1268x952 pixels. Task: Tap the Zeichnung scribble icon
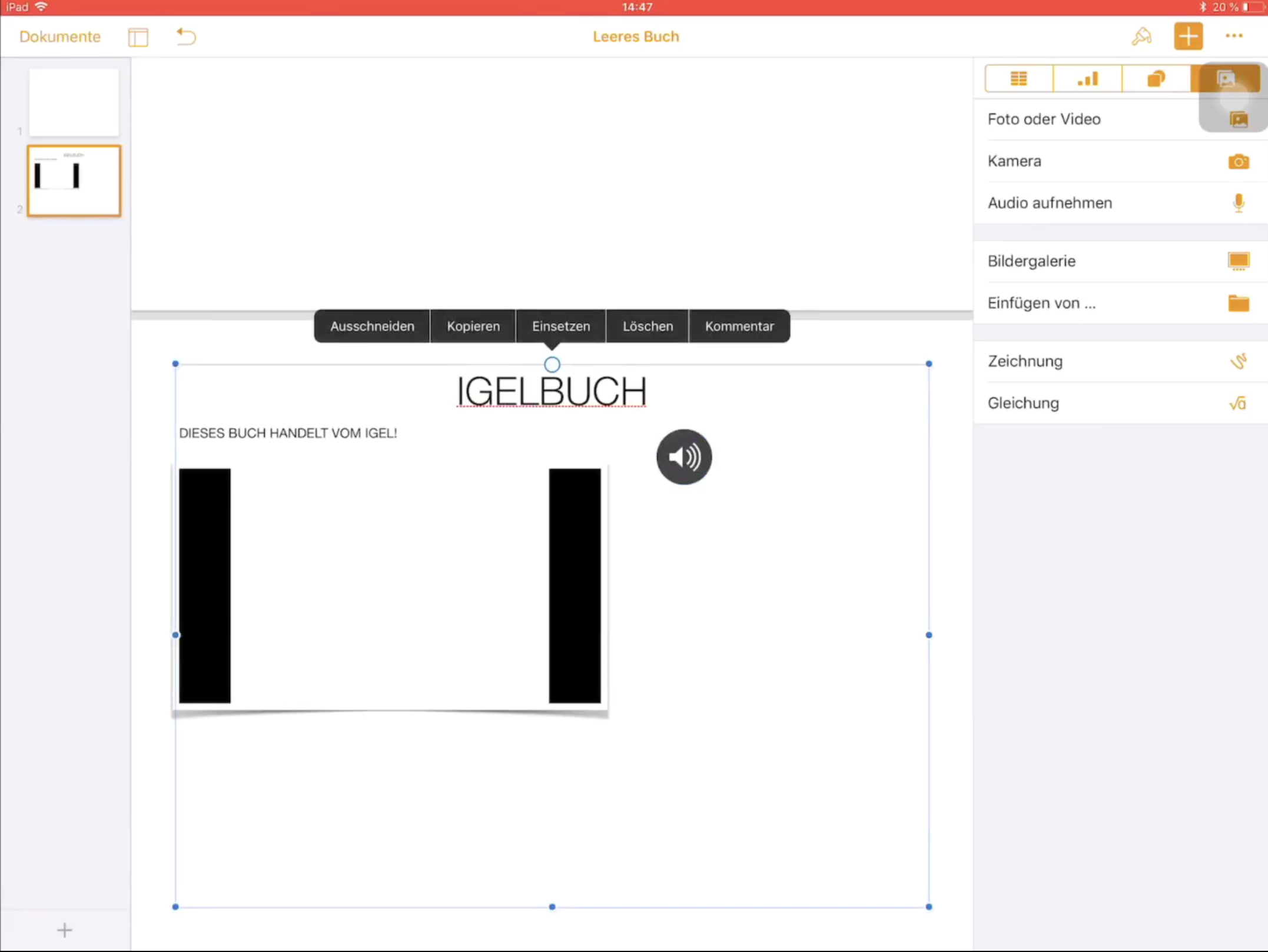click(x=1238, y=361)
